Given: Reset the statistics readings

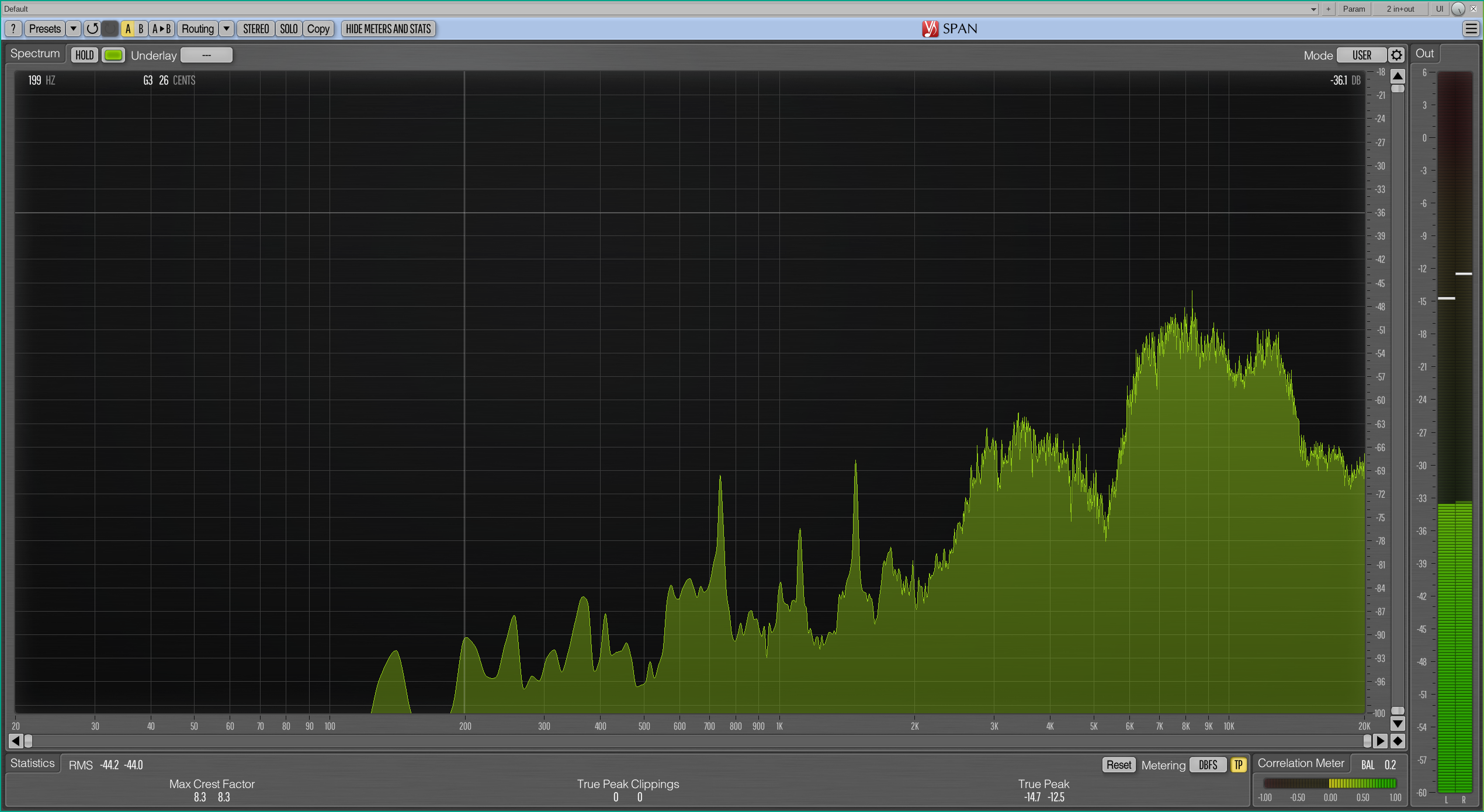Looking at the screenshot, I should [x=1118, y=765].
